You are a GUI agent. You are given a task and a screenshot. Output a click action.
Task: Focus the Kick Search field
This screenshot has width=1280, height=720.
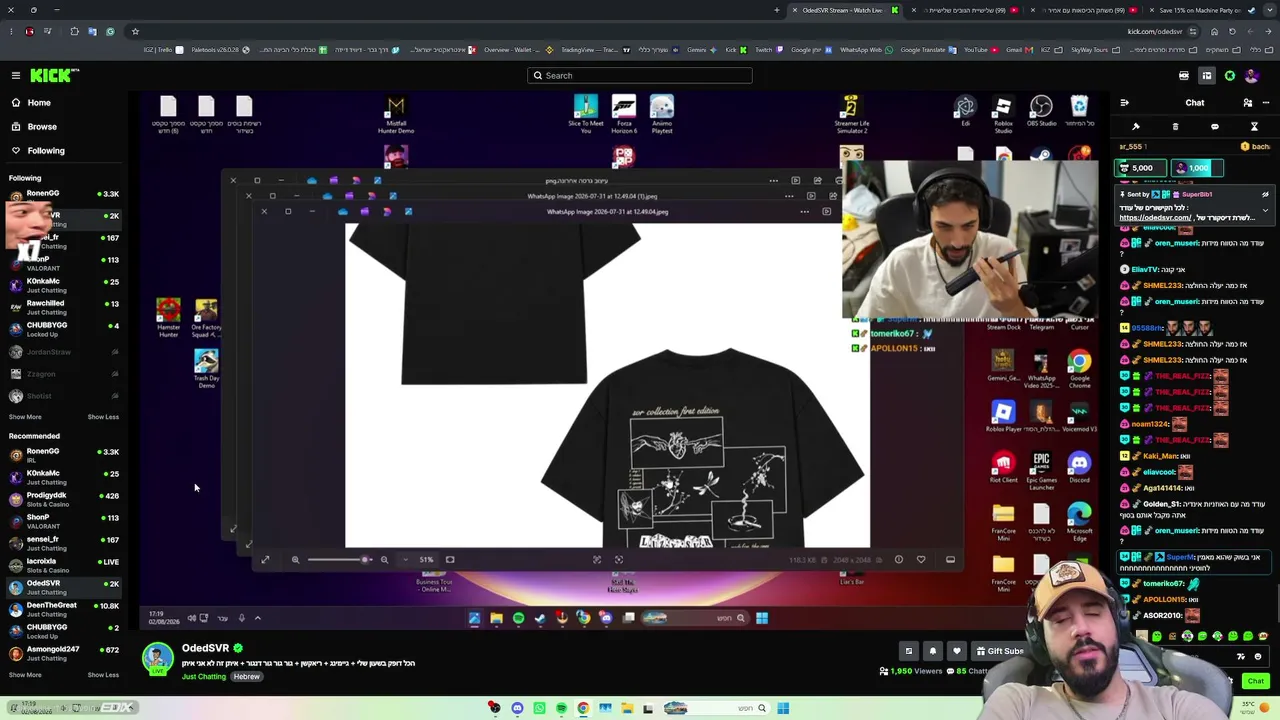[640, 76]
